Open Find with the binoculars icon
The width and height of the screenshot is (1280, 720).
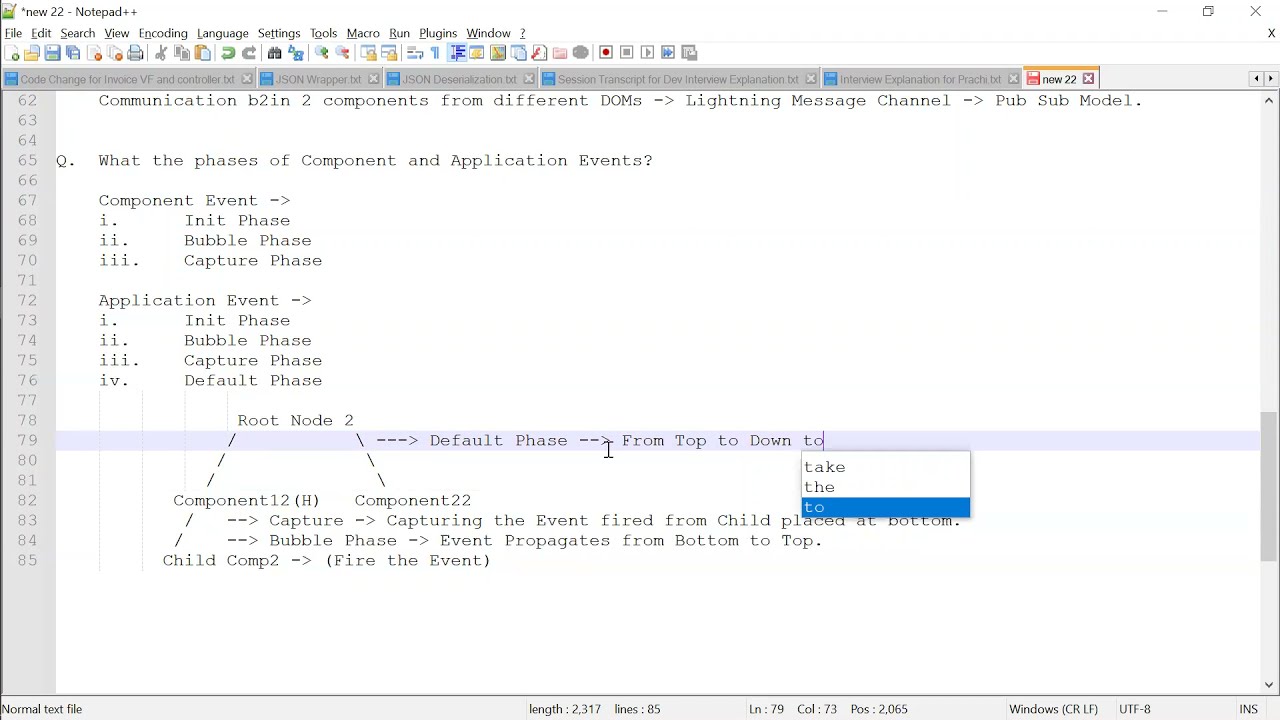(x=274, y=53)
